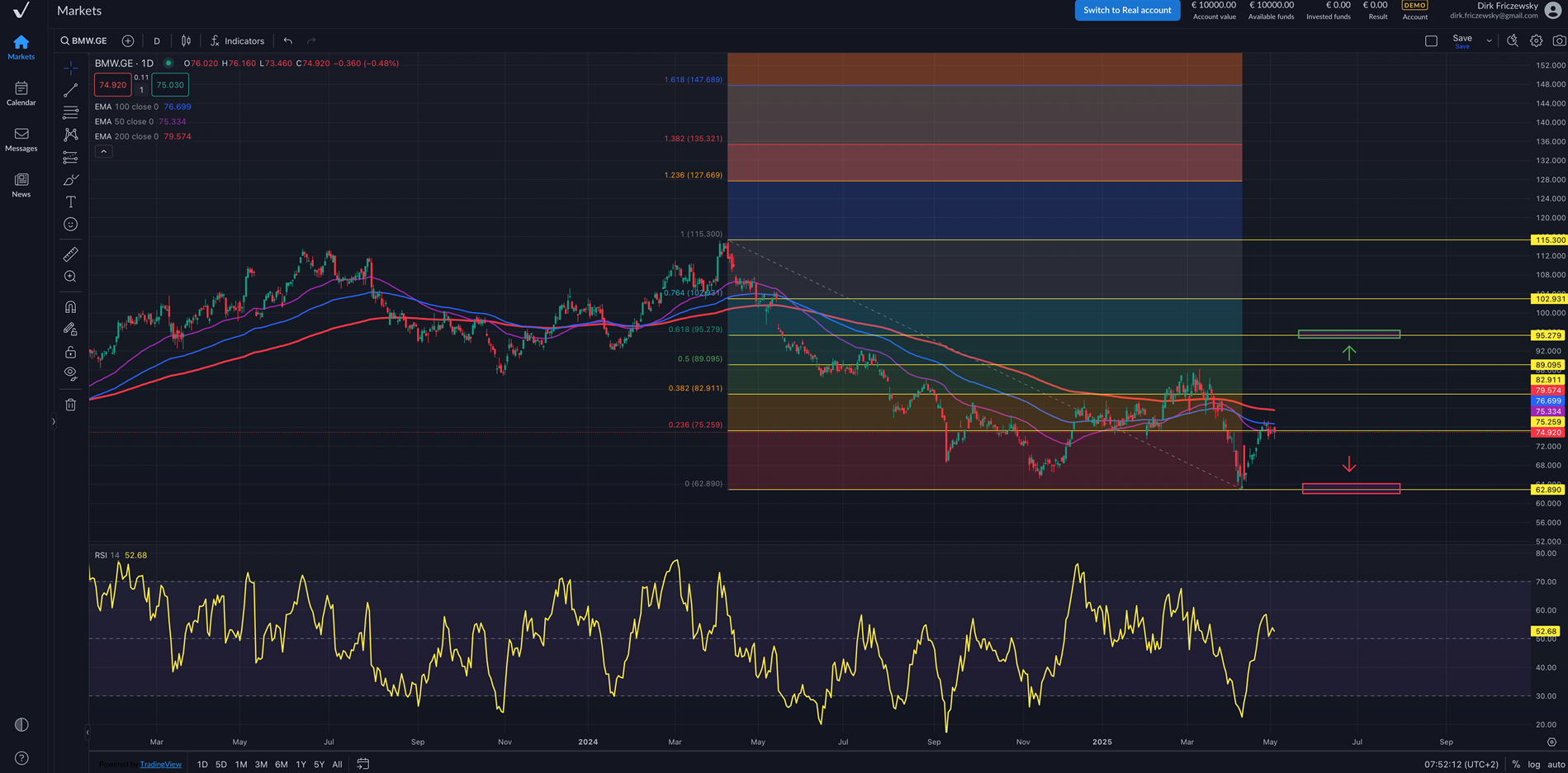1568x773 pixels.
Task: Activate the ruler measure tool
Action: click(71, 254)
